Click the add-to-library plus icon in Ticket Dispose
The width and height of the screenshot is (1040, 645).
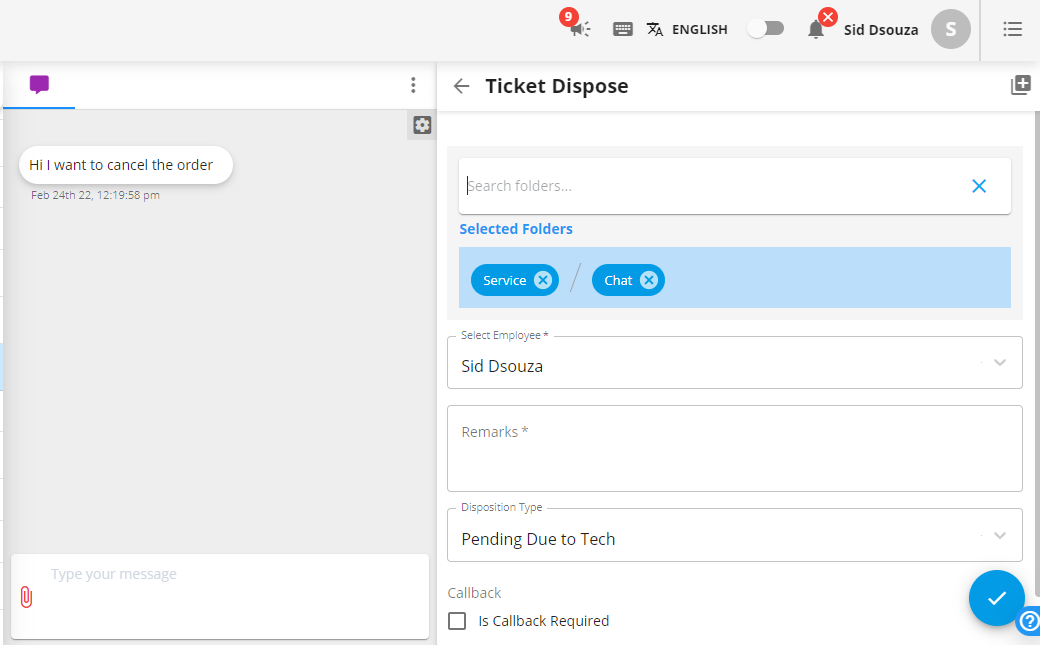[1020, 85]
